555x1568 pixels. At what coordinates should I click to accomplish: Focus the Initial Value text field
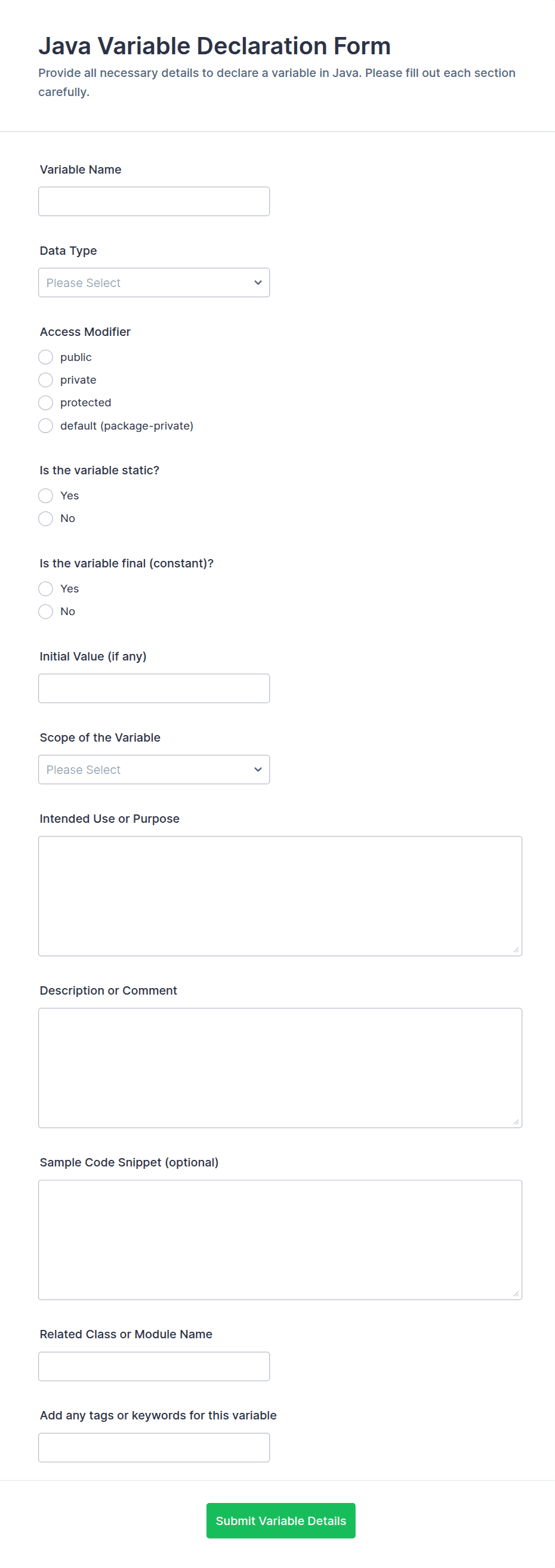tap(153, 689)
